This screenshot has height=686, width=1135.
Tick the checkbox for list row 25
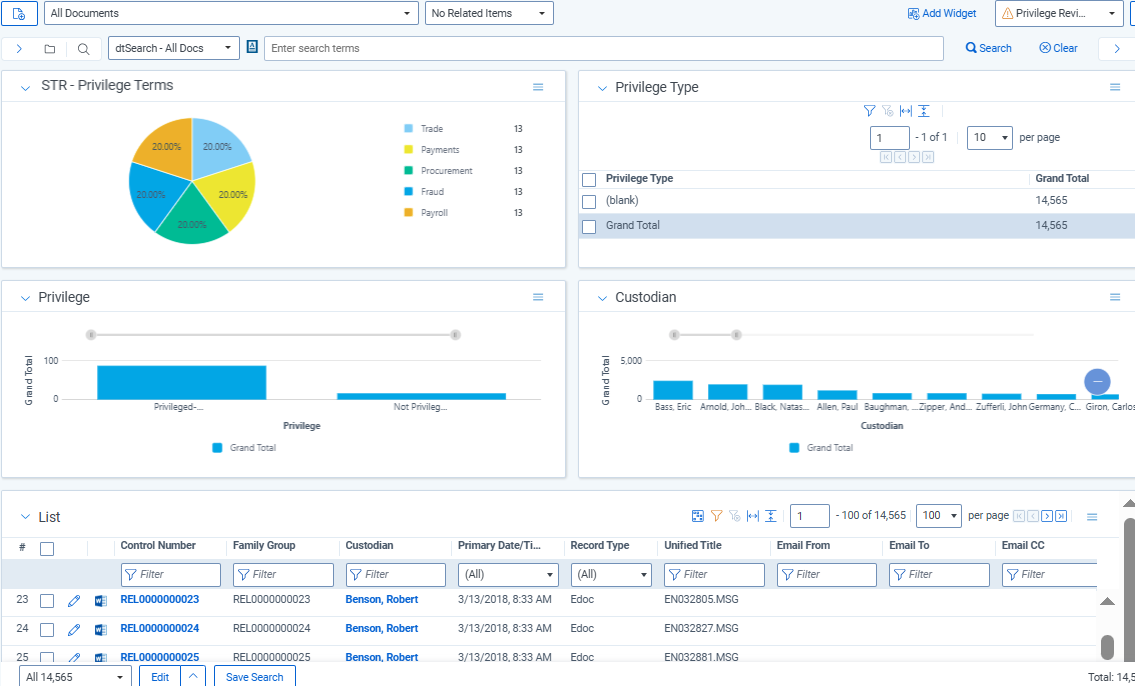coord(47,657)
